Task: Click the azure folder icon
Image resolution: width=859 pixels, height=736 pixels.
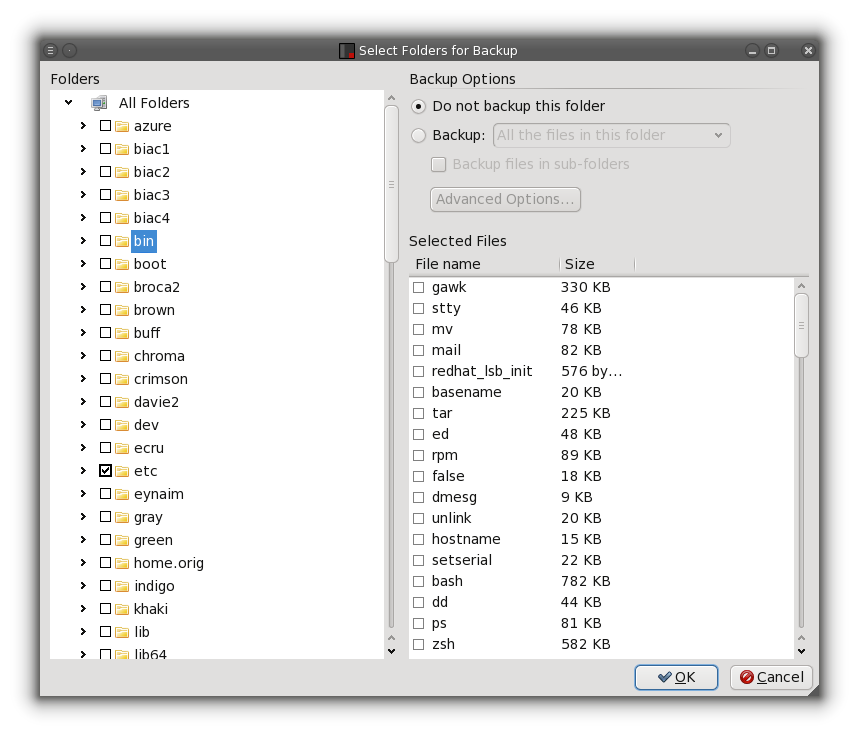Action: tap(123, 126)
